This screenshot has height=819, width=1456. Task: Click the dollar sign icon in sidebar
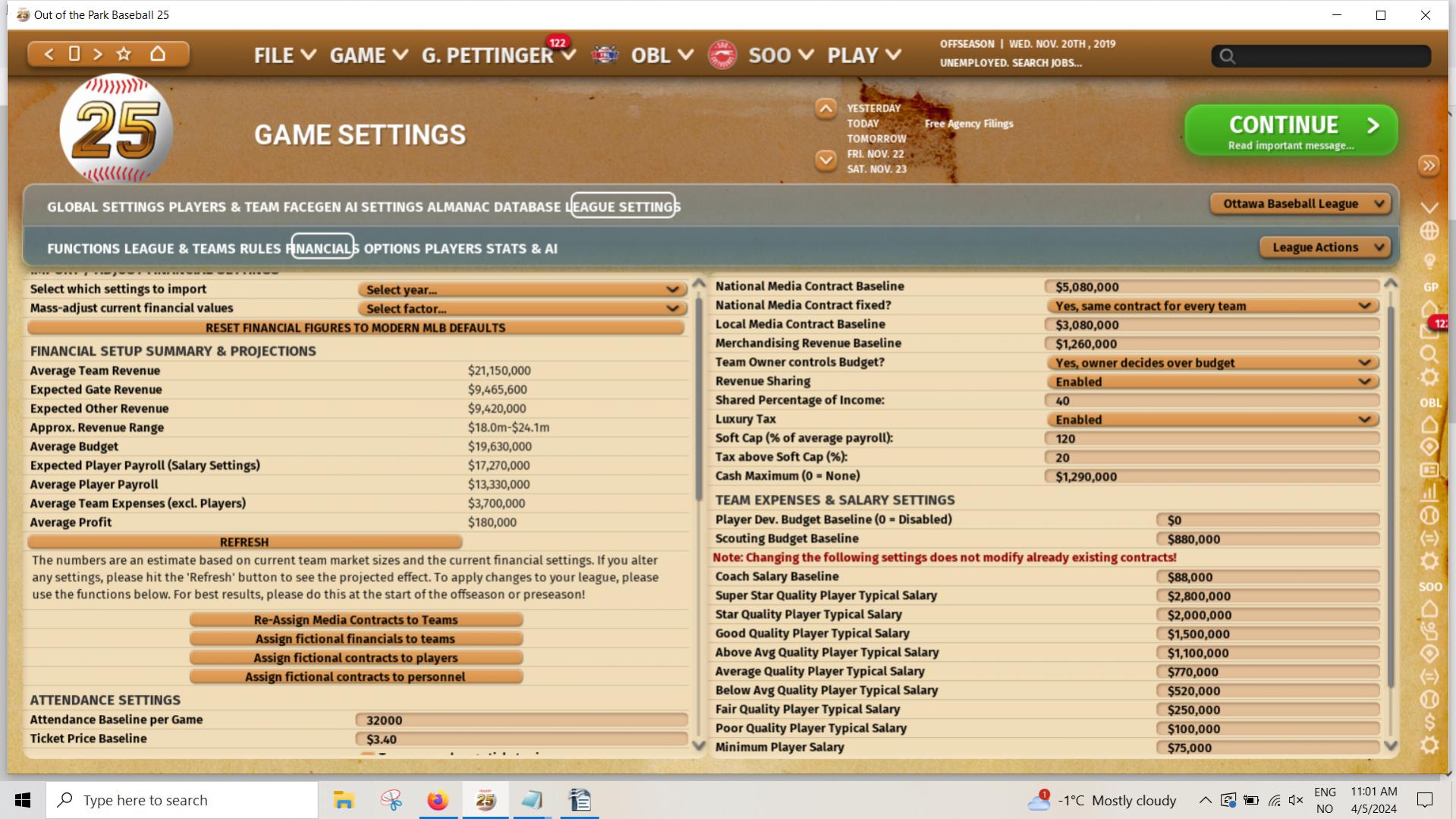point(1429,721)
